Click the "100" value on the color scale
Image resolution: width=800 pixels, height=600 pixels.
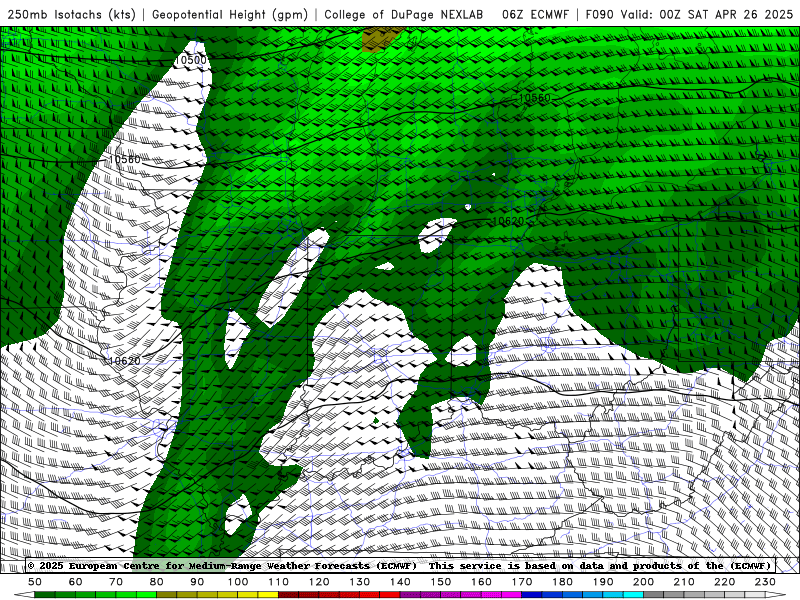click(238, 582)
